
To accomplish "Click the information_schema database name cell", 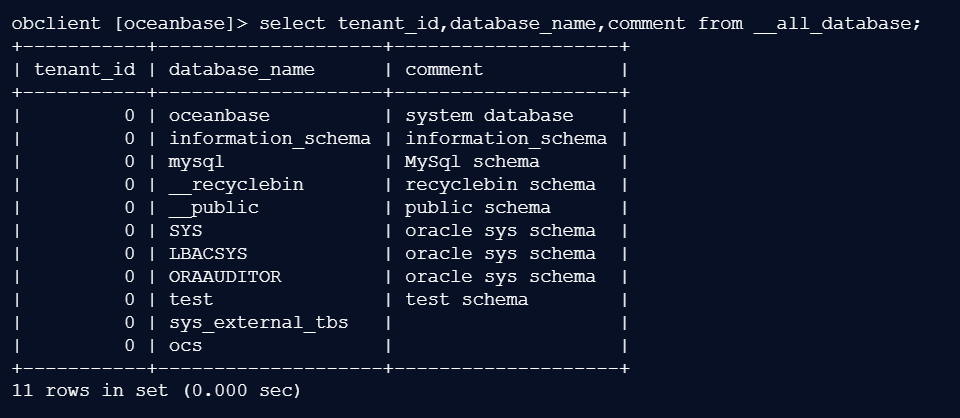I will point(269,138).
